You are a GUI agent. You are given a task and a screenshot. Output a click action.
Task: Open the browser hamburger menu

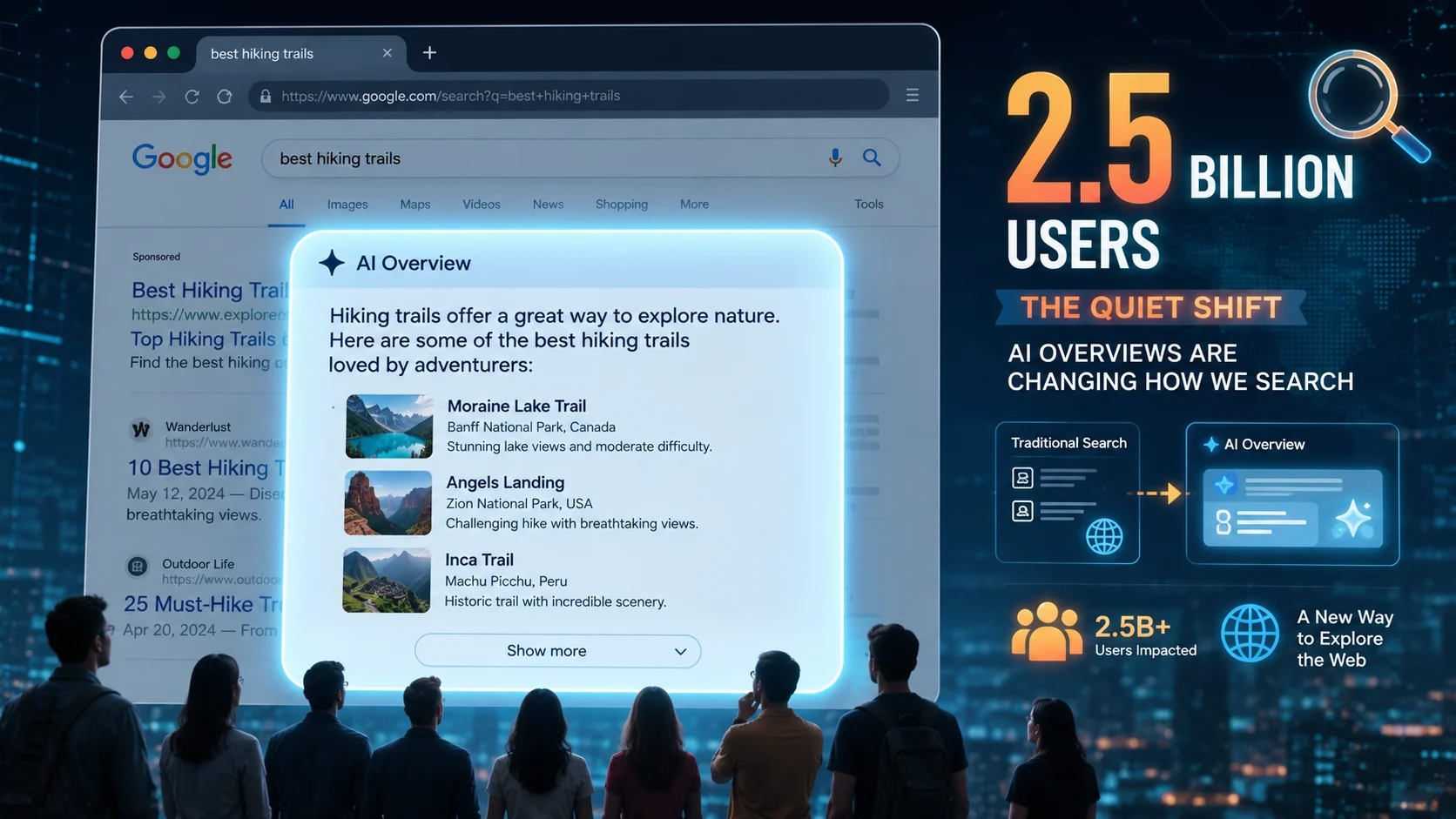pyautogui.click(x=913, y=95)
